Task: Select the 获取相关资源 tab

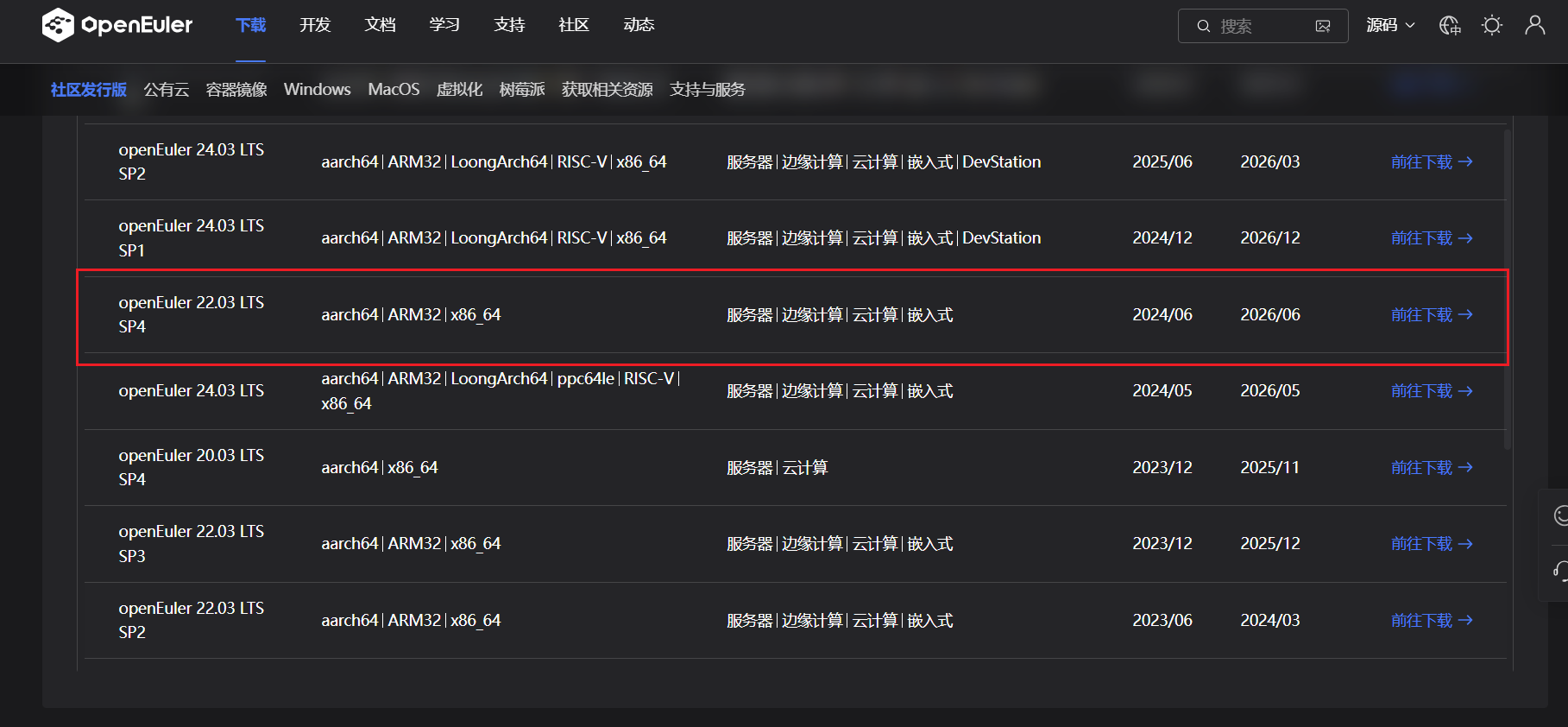Action: coord(608,90)
